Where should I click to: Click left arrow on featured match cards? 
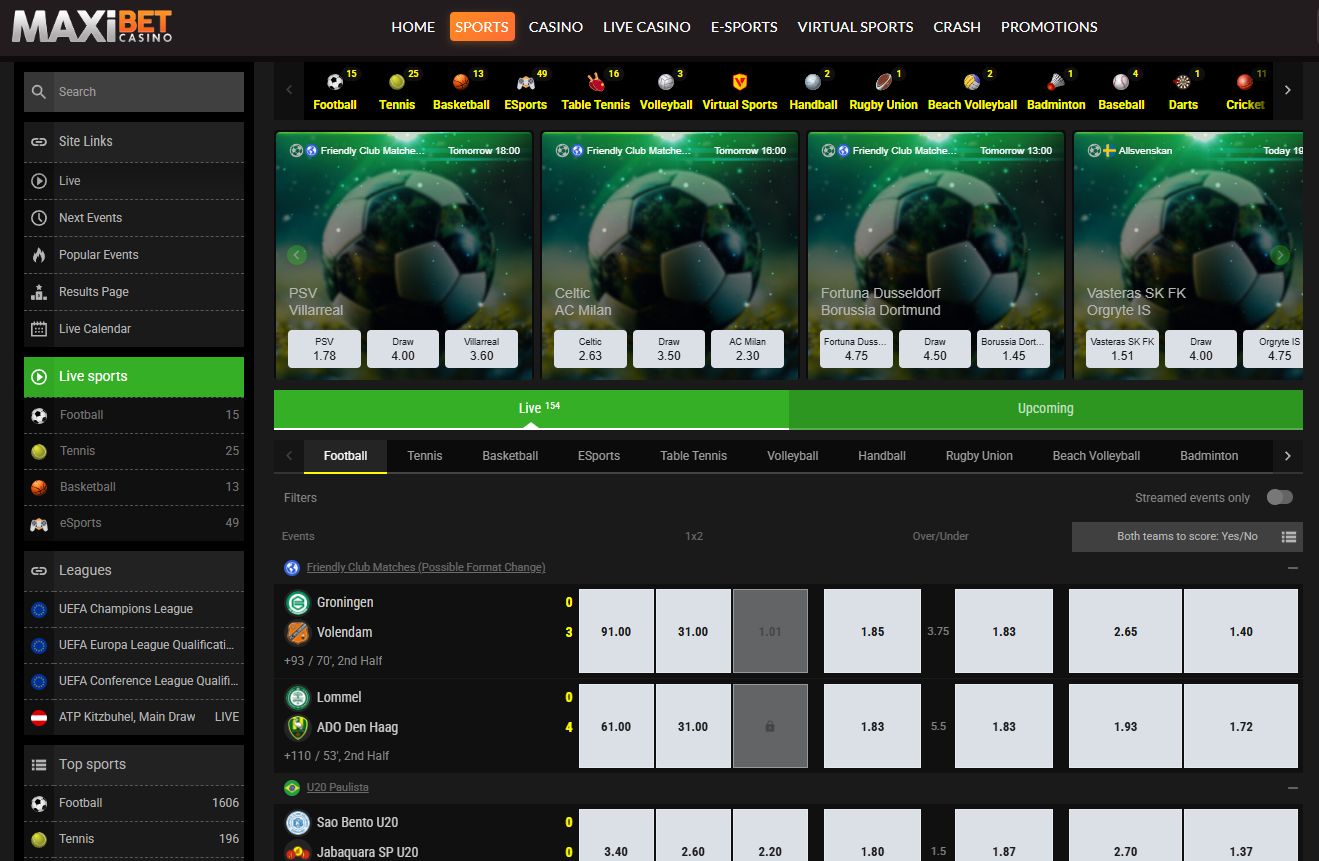297,255
